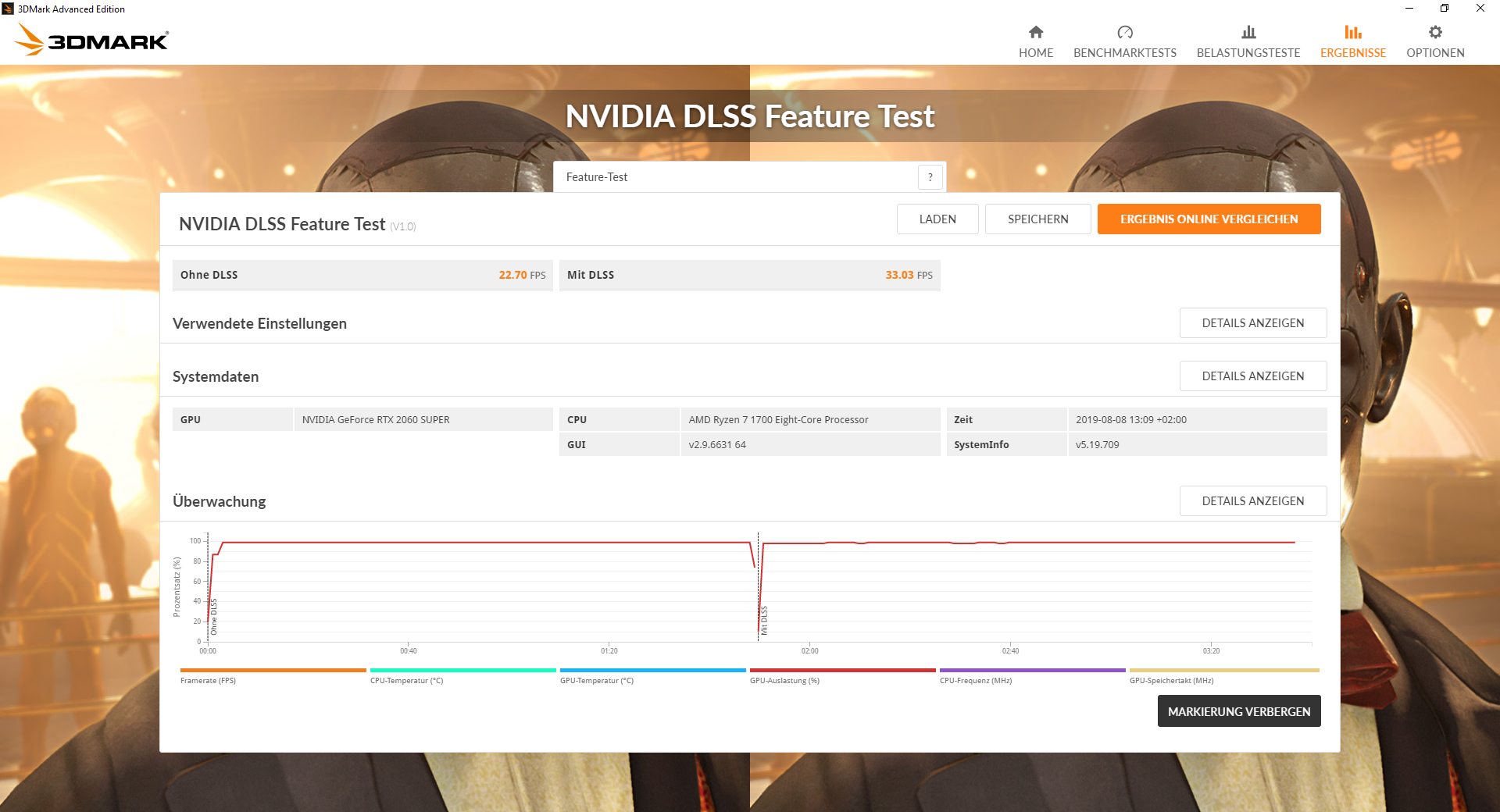Toggle GPU-Auslastung red legend series

pyautogui.click(x=842, y=676)
